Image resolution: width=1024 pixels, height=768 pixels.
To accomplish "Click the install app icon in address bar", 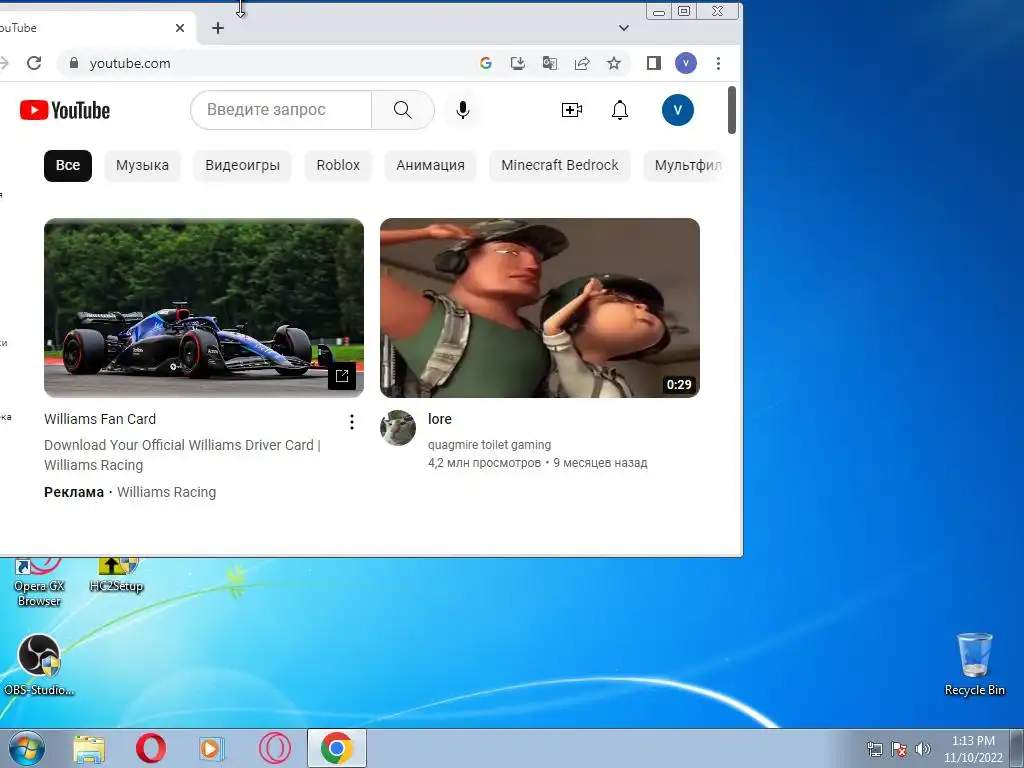I will (517, 63).
